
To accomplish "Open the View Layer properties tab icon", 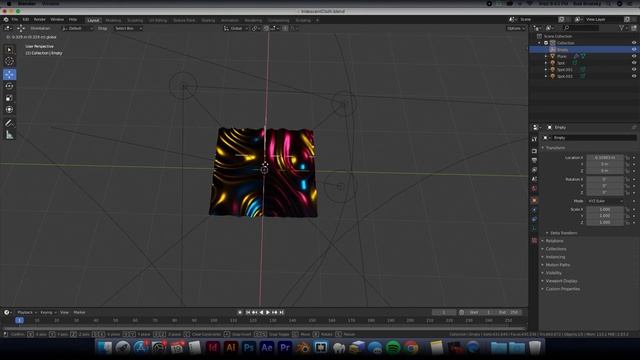I will 534,170.
